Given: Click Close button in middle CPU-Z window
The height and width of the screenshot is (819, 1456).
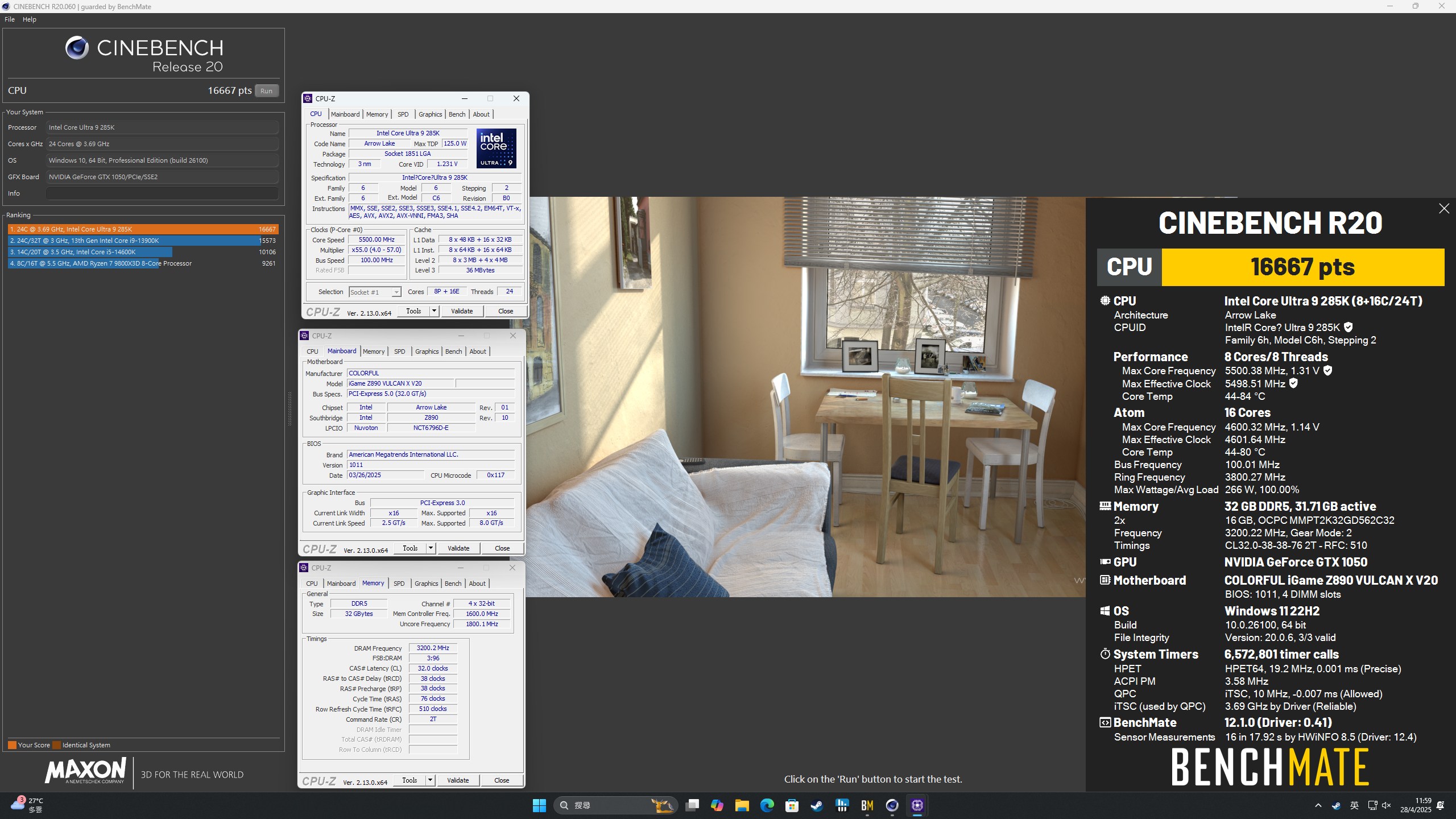Looking at the screenshot, I should 502,548.
